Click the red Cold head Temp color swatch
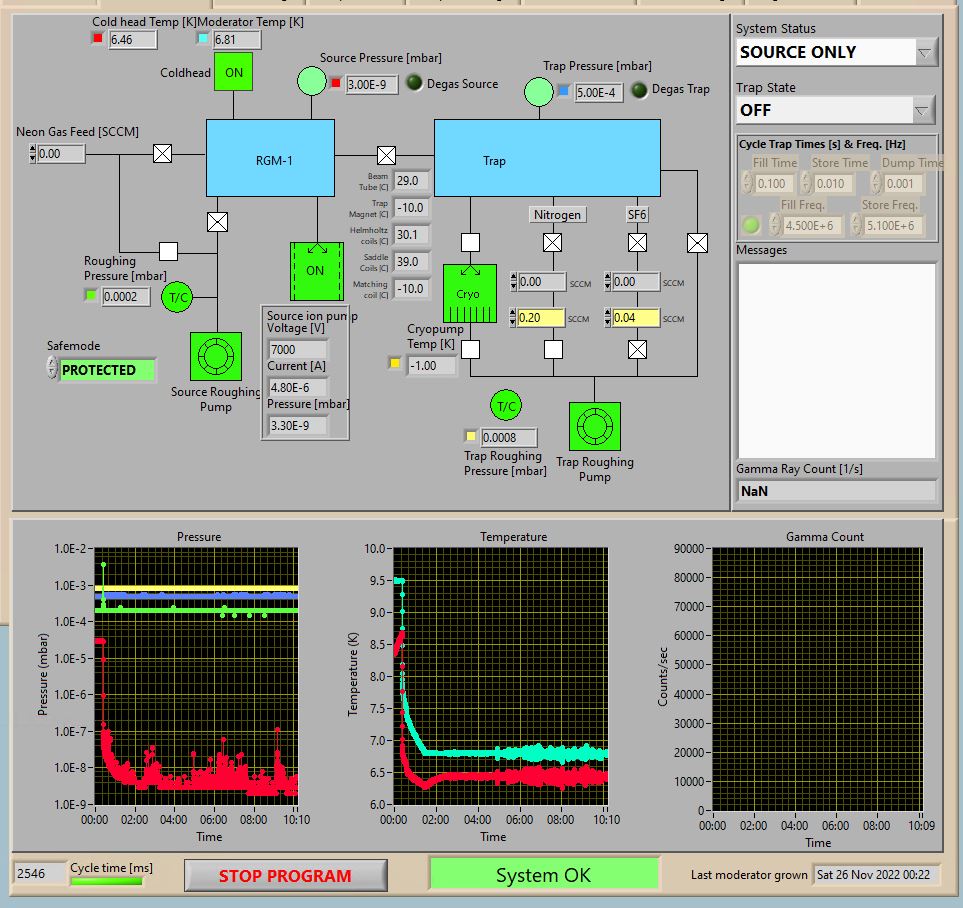The height and width of the screenshot is (908, 963). pyautogui.click(x=98, y=39)
